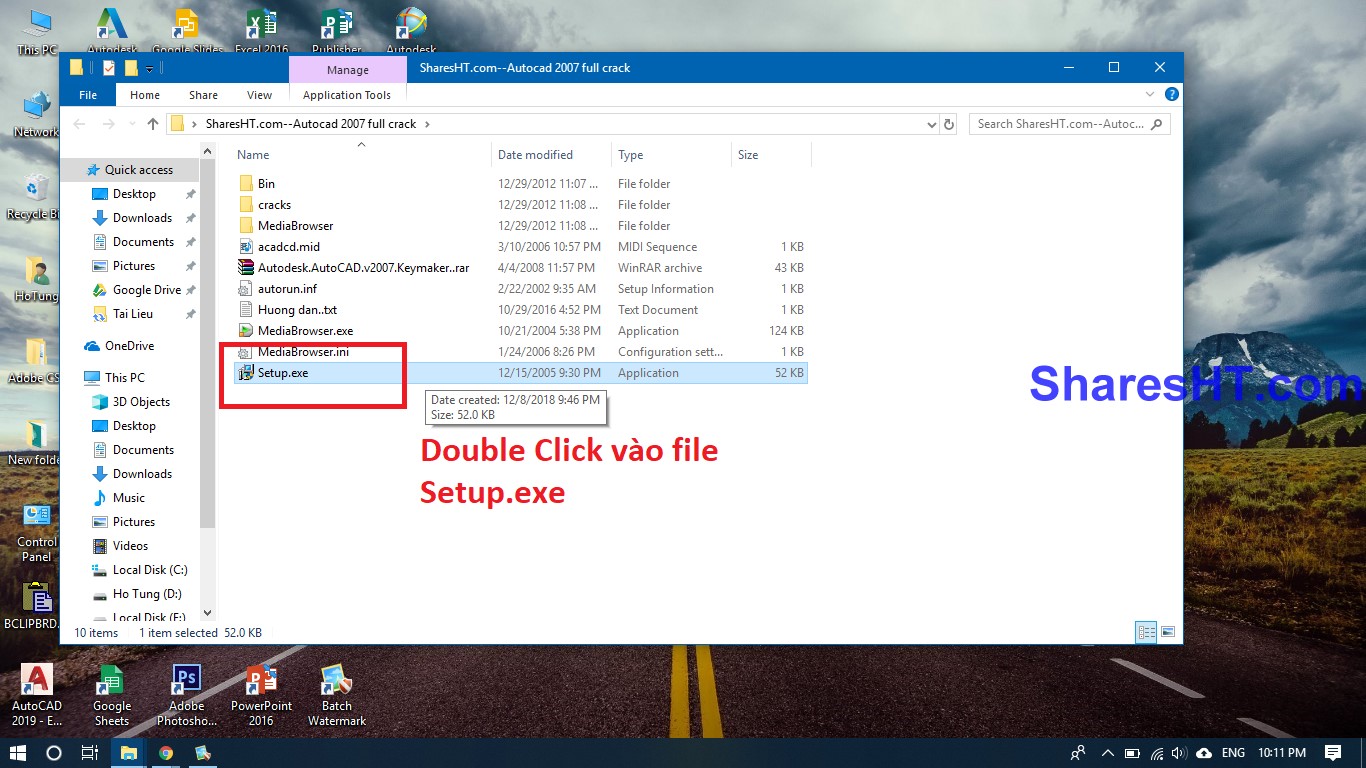Refresh the current folder view
Screen dimensions: 1366x768
coord(949,124)
